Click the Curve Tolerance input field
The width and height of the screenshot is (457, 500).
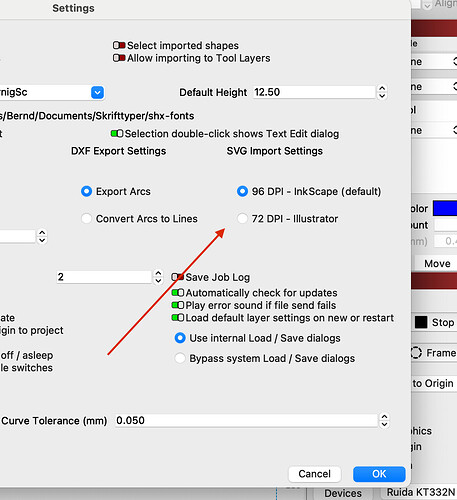(x=246, y=420)
